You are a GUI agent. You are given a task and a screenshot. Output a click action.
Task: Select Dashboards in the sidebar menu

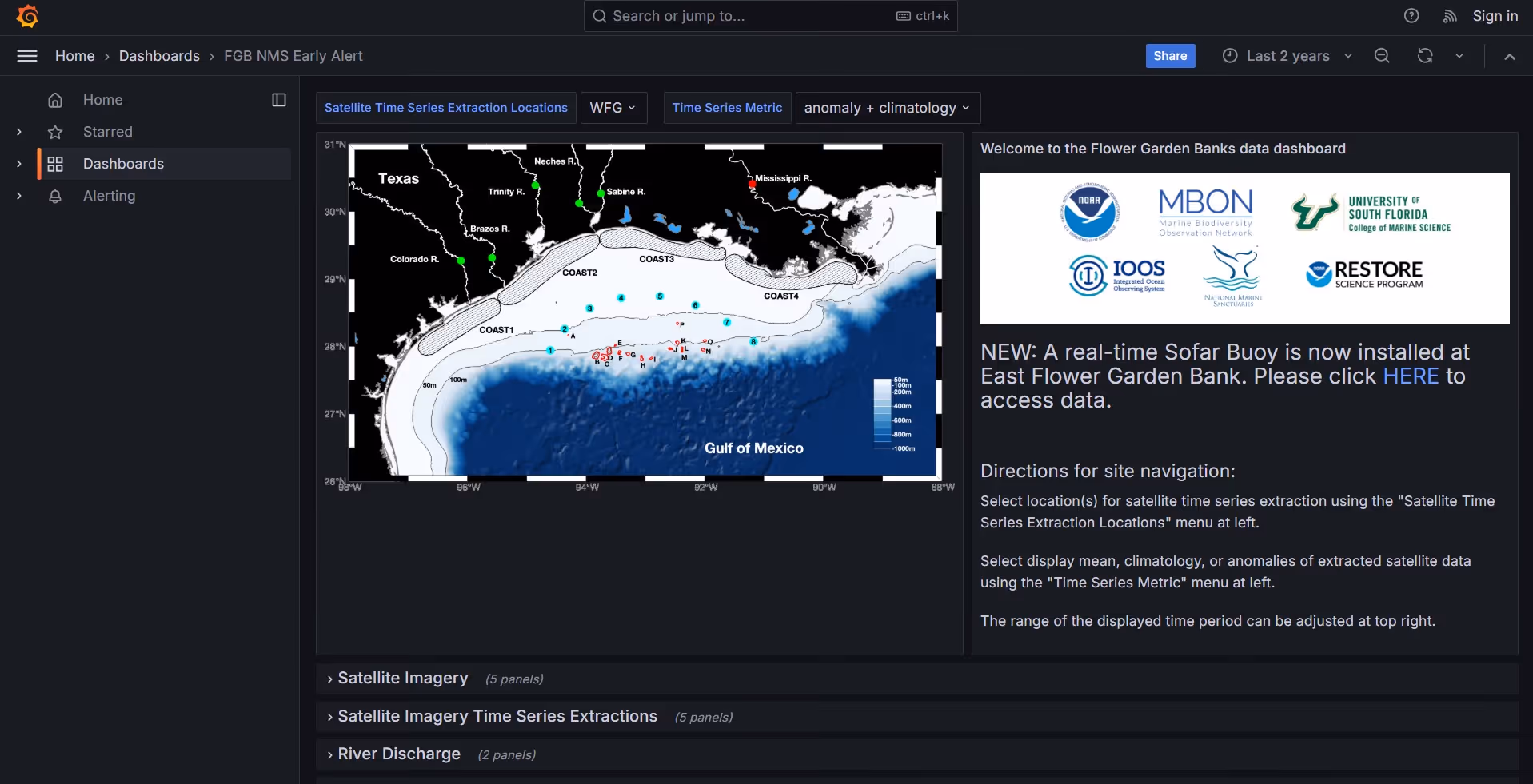point(123,164)
